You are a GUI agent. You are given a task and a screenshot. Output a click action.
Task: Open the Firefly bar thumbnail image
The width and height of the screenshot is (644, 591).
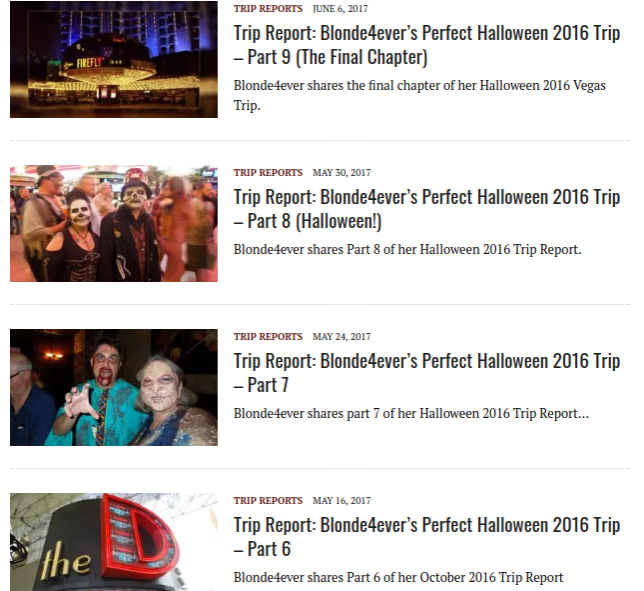[114, 59]
